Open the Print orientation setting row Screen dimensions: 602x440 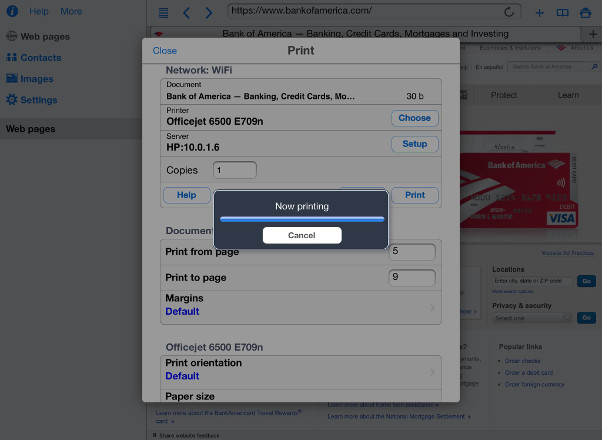coord(301,372)
